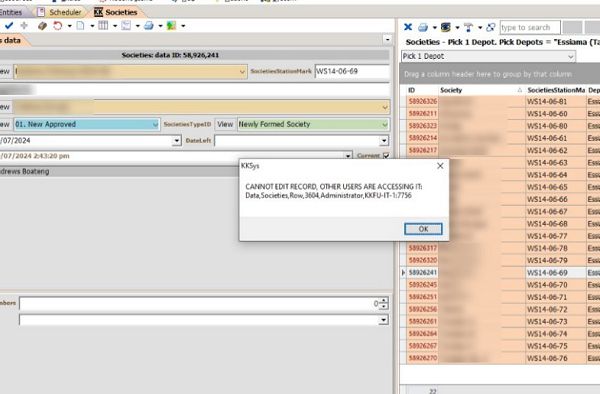Click the type to search field
Image resolution: width=600 pixels, height=394 pixels.
coord(530,28)
